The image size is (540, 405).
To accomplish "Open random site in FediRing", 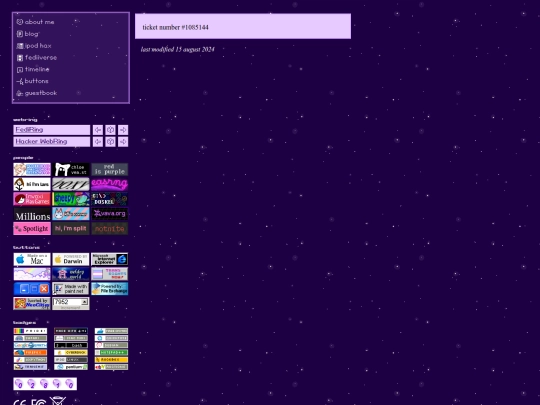I will coord(110,130).
